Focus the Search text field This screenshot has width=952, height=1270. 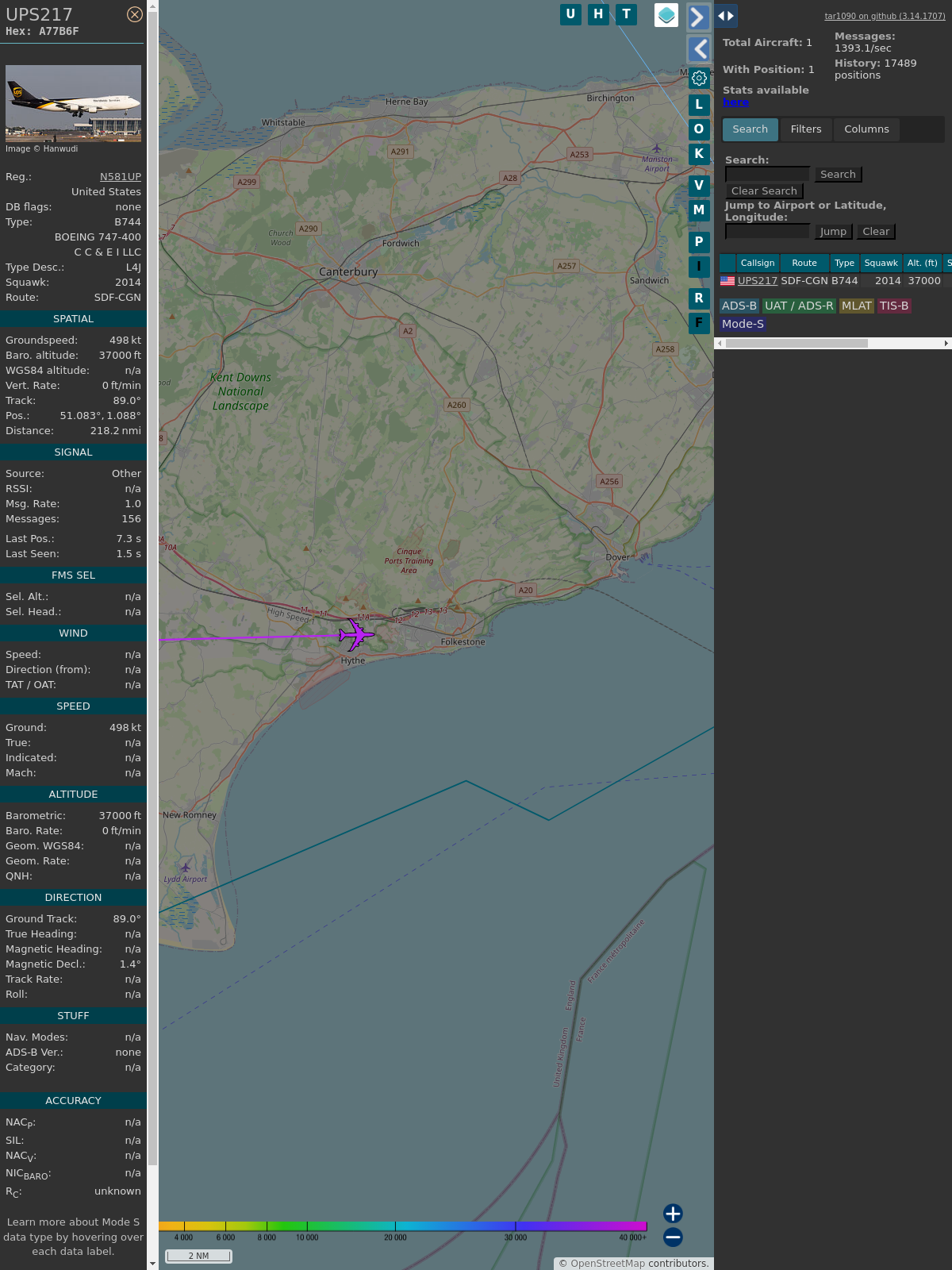(767, 175)
